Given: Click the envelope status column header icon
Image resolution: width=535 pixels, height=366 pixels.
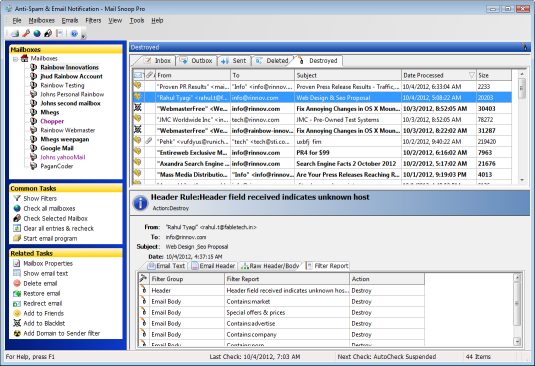Looking at the screenshot, I should [x=138, y=75].
